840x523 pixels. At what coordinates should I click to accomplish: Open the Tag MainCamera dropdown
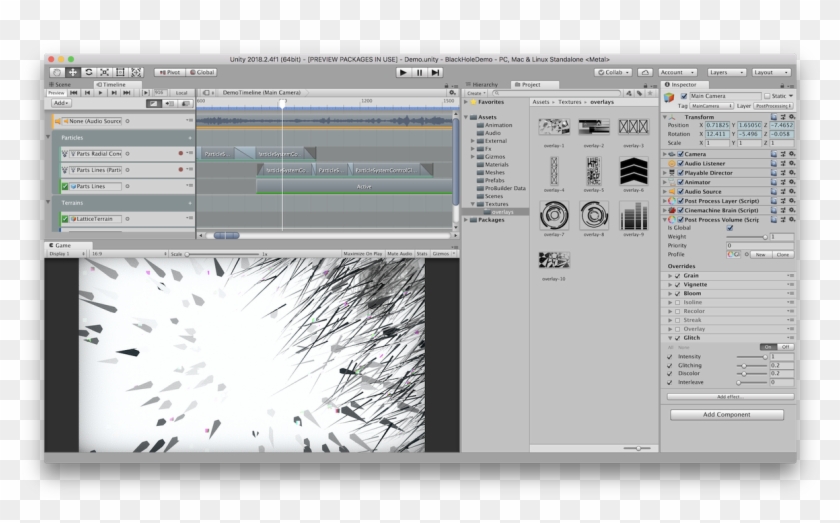point(711,106)
